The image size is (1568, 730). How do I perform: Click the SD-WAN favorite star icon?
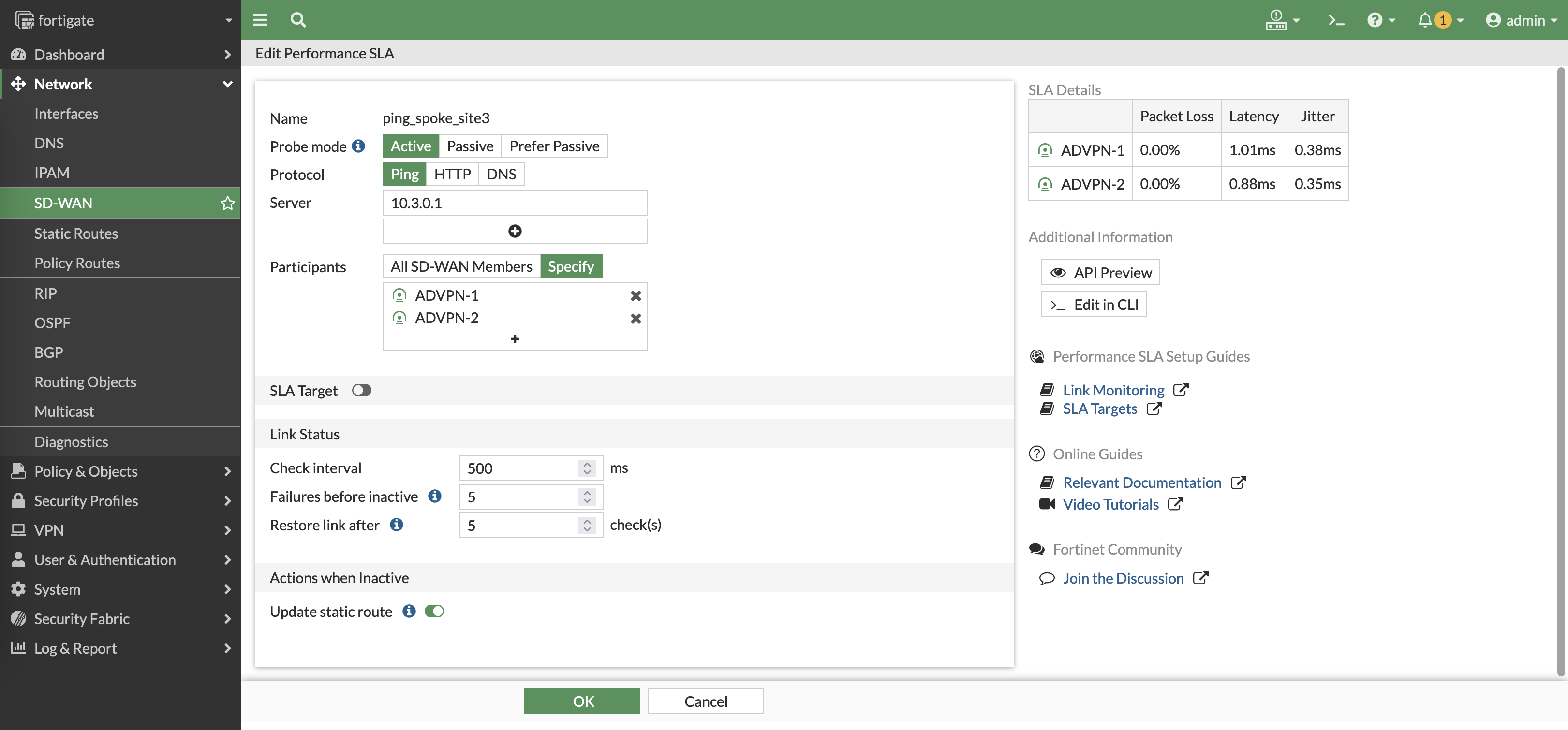coord(227,203)
